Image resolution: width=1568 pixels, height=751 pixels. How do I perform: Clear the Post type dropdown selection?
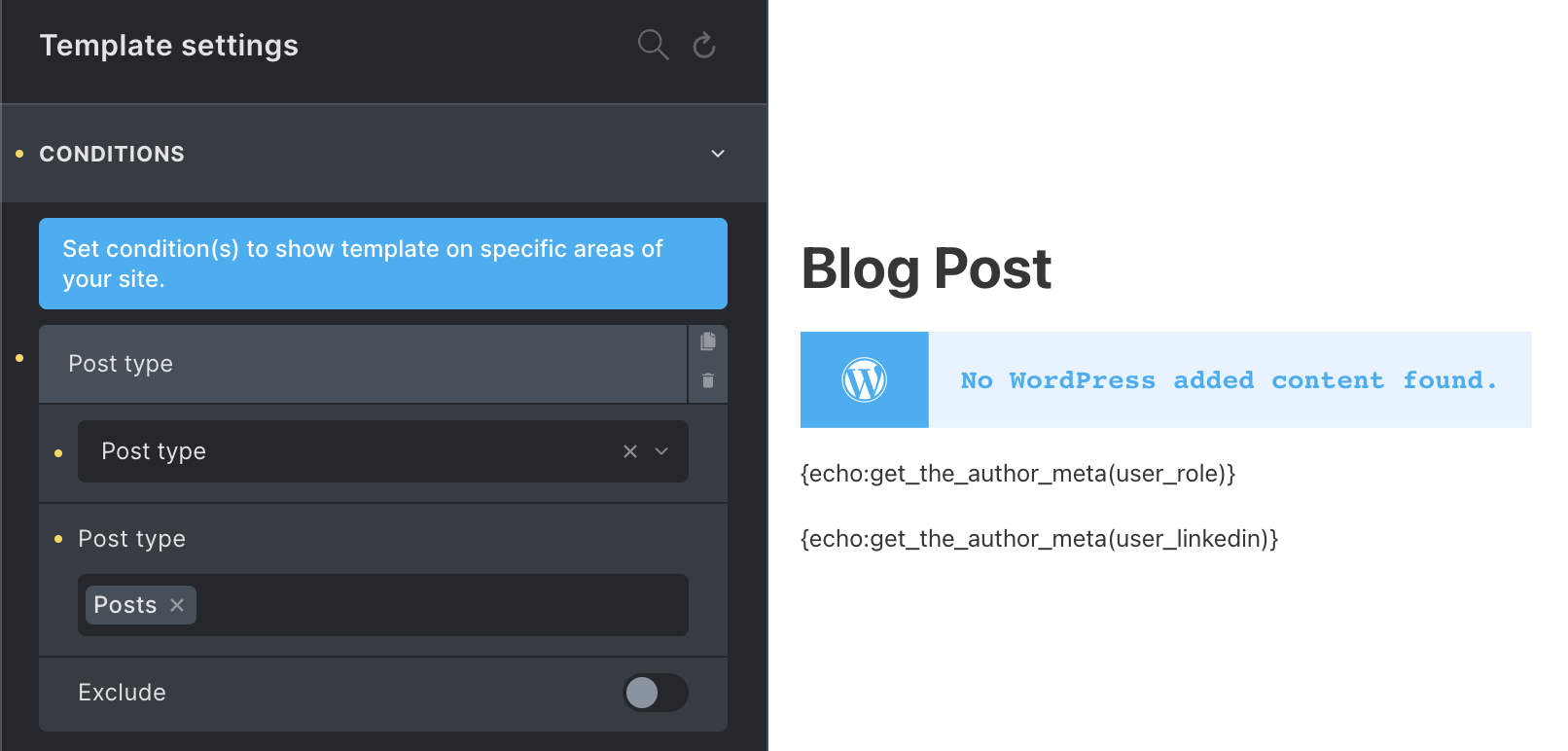click(x=630, y=451)
